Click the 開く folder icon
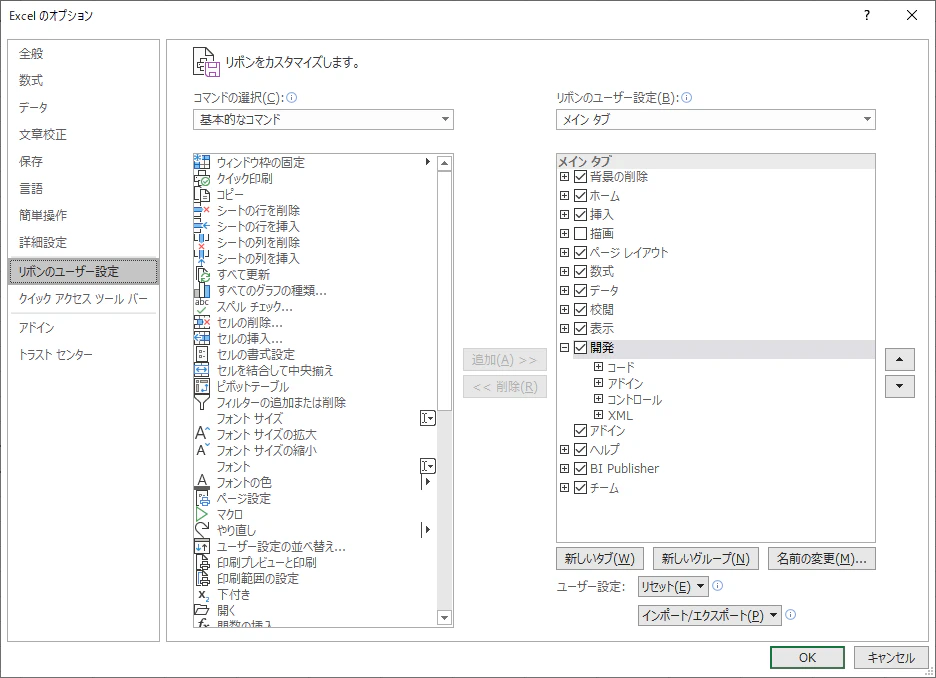Image resolution: width=936 pixels, height=678 pixels. (x=202, y=609)
